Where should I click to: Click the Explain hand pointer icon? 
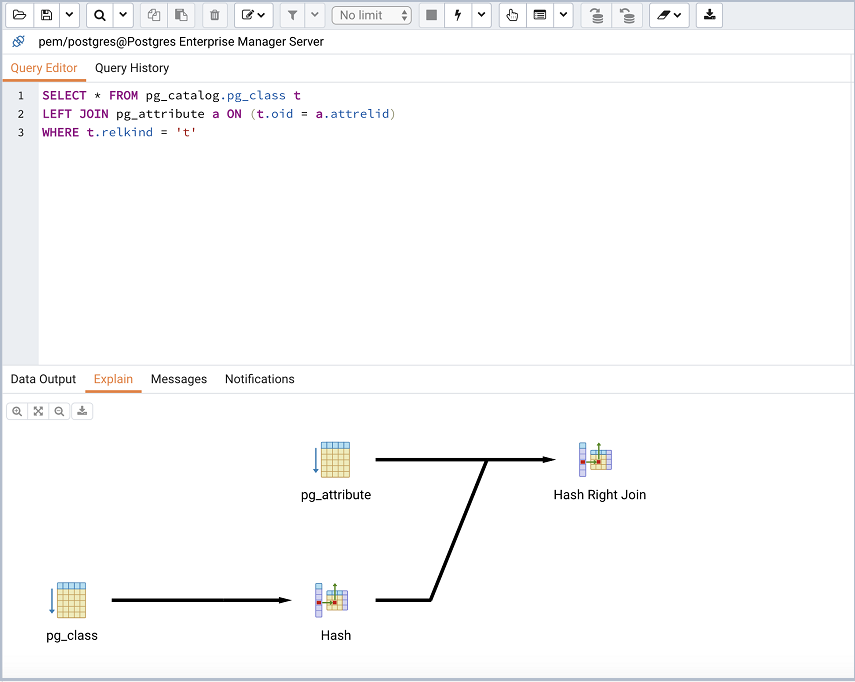tap(512, 15)
